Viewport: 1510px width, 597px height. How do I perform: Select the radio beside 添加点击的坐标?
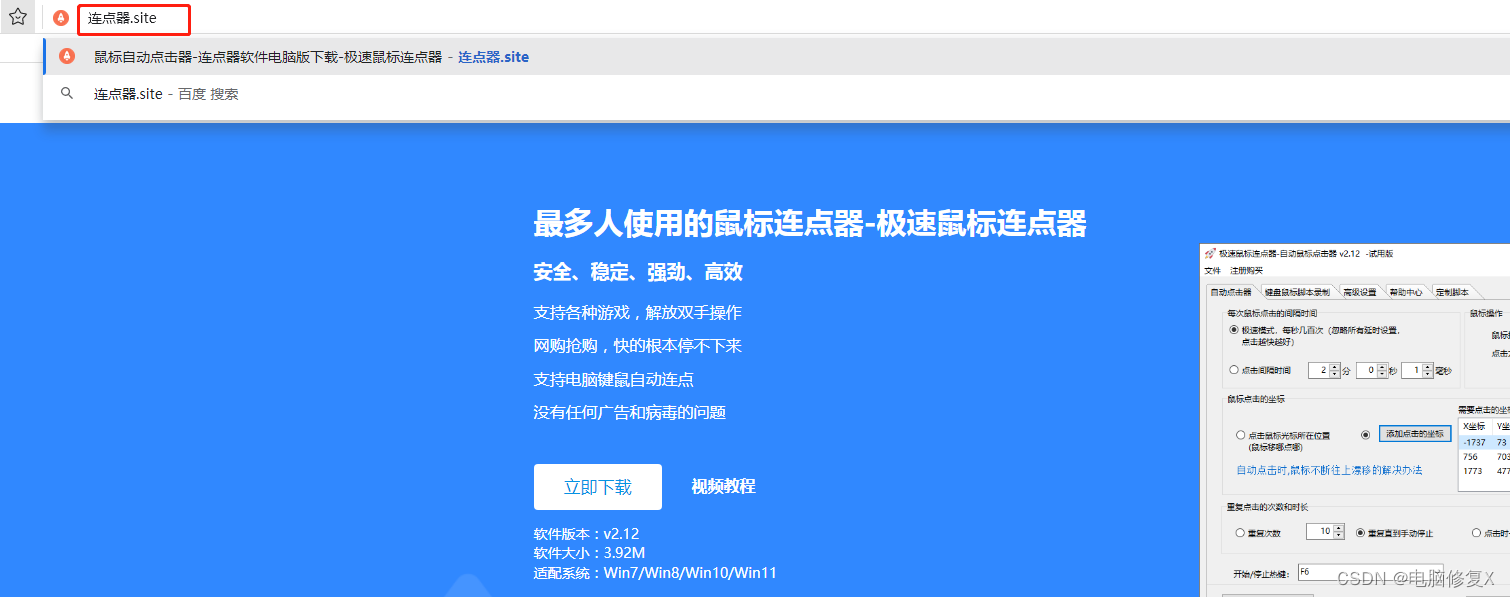[x=1365, y=435]
